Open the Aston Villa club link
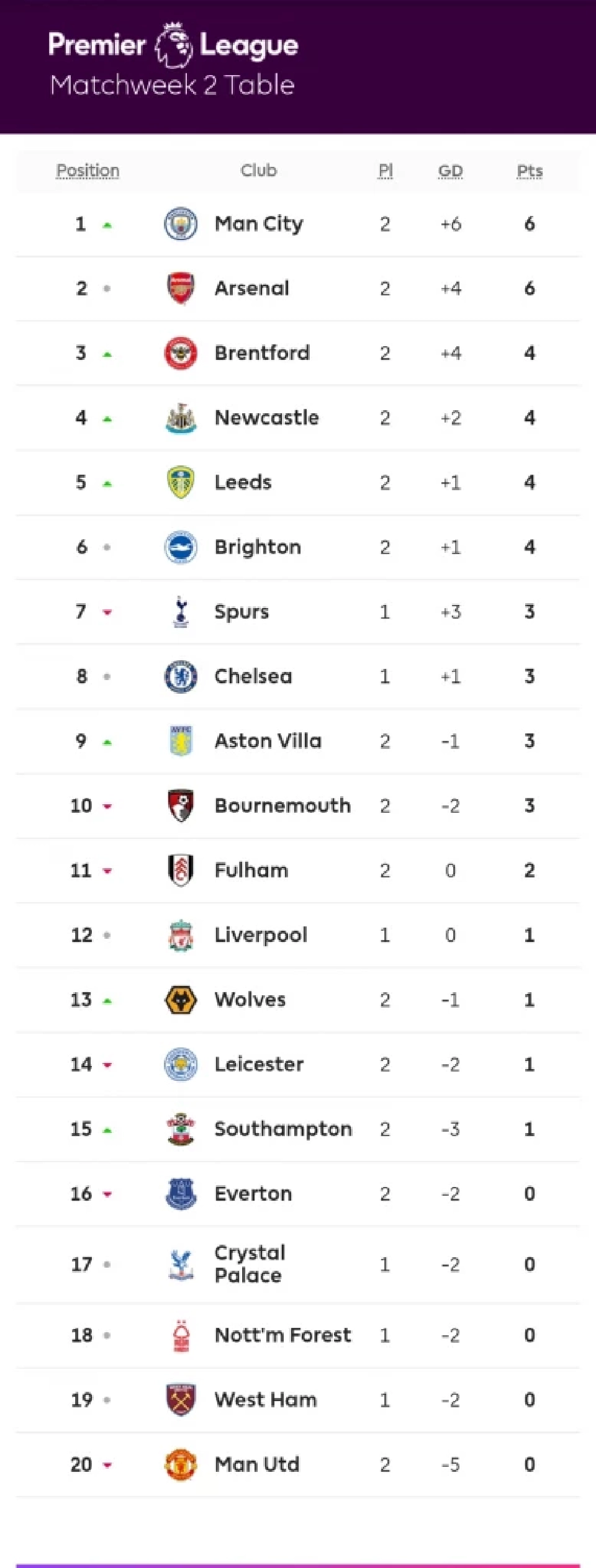 (268, 741)
